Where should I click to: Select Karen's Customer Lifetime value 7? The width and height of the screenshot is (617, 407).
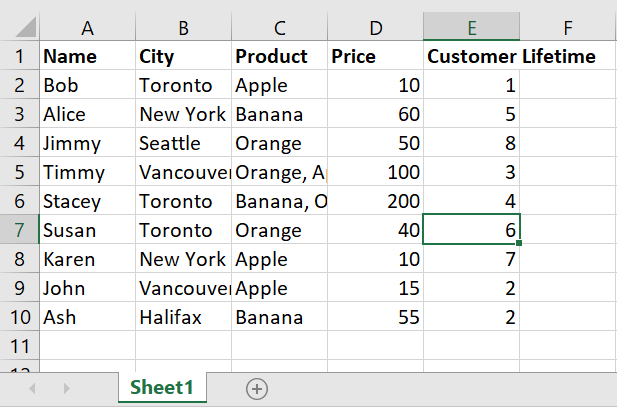471,259
